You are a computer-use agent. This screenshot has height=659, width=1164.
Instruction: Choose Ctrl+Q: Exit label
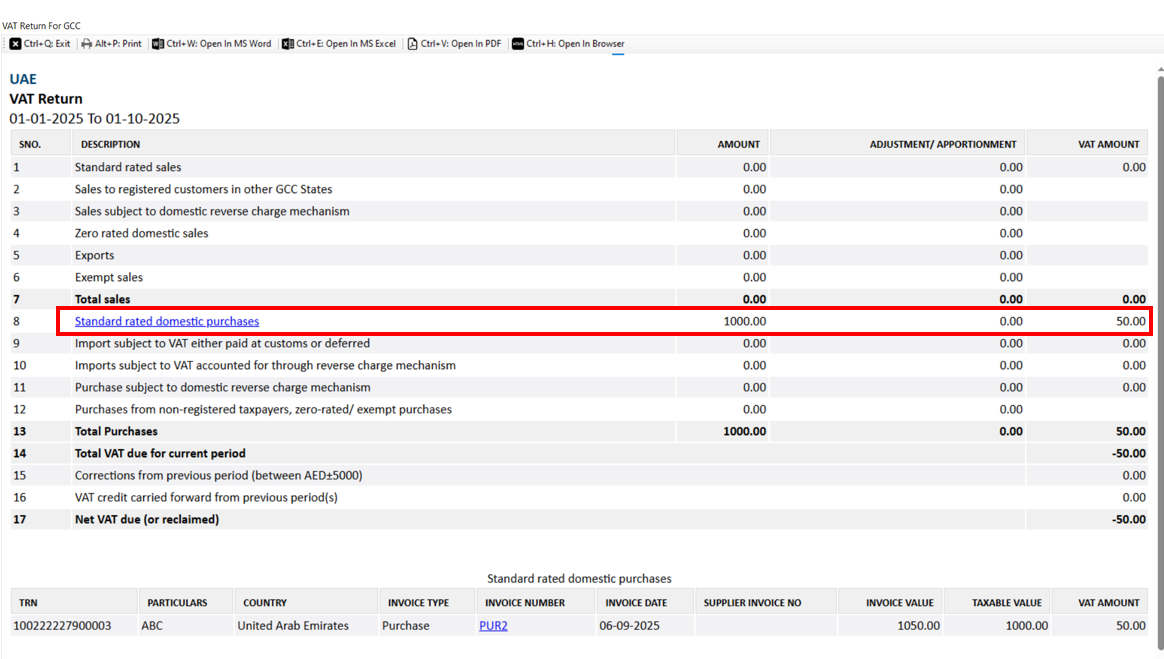[x=47, y=44]
